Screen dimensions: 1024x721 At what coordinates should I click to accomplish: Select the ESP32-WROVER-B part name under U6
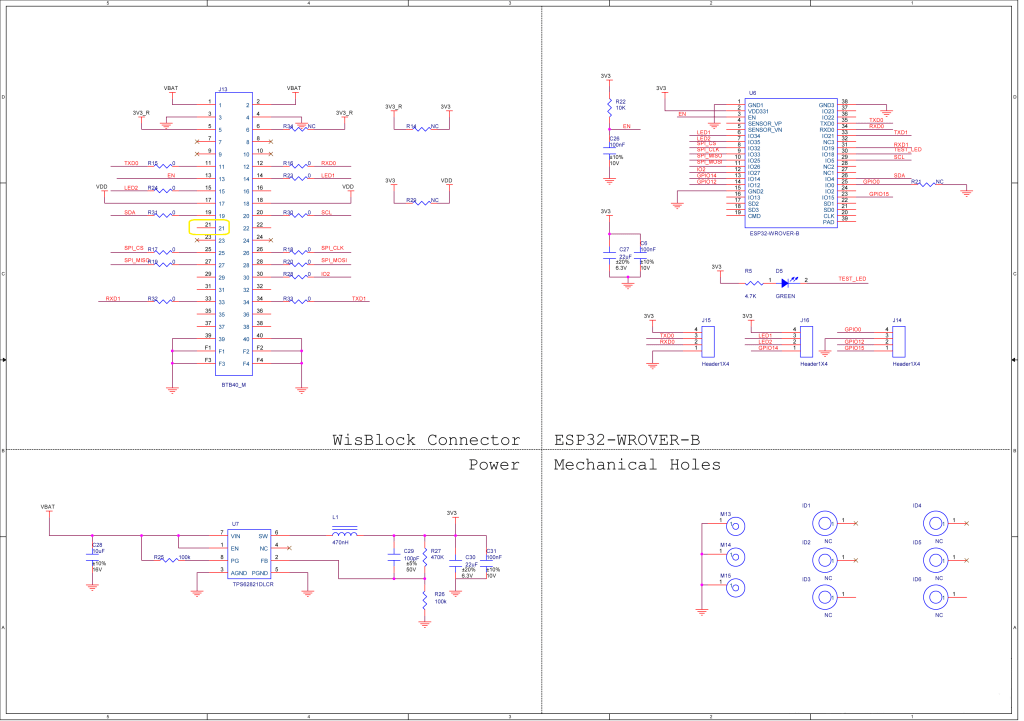[x=774, y=234]
